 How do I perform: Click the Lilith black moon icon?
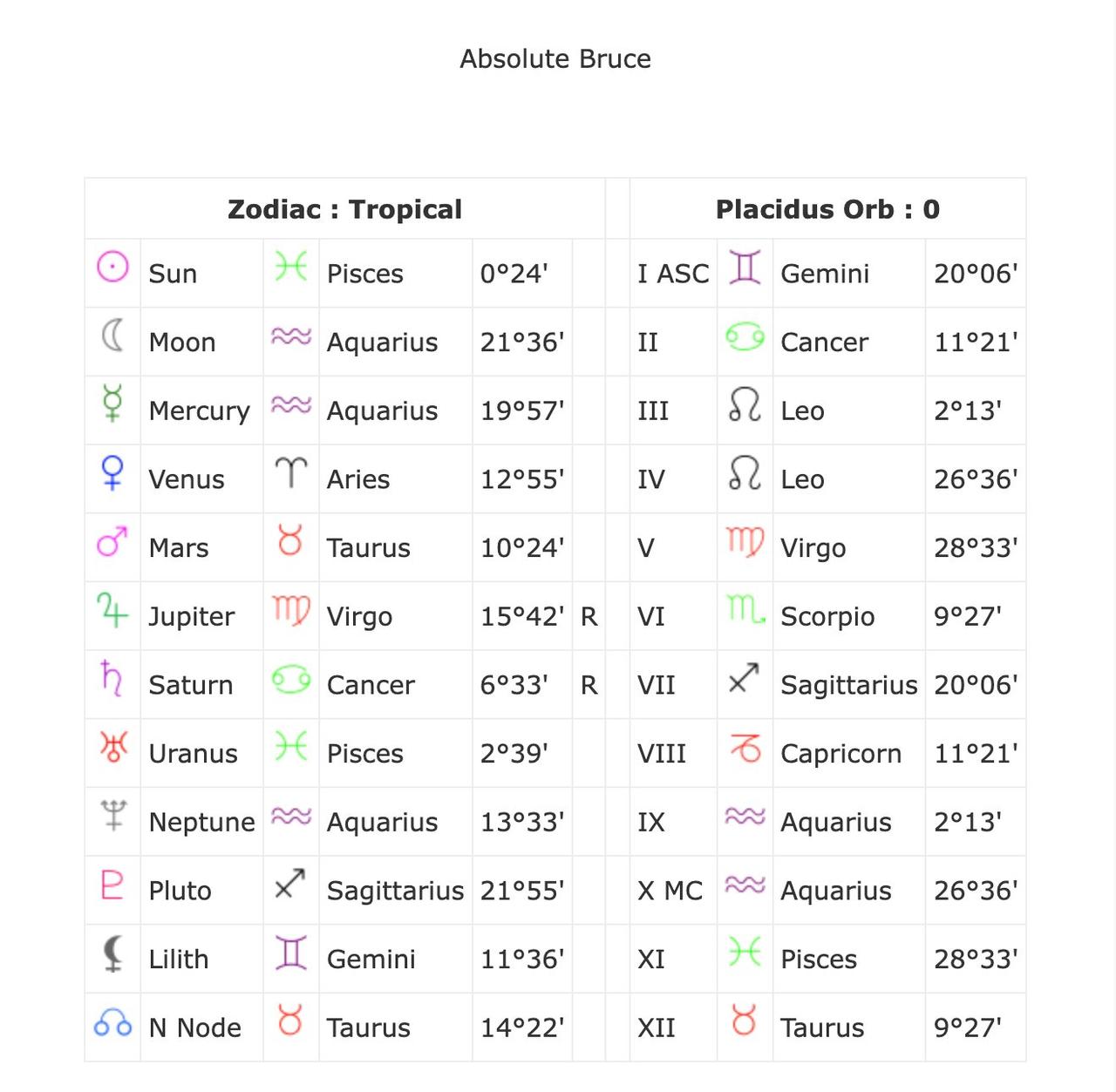[112, 953]
